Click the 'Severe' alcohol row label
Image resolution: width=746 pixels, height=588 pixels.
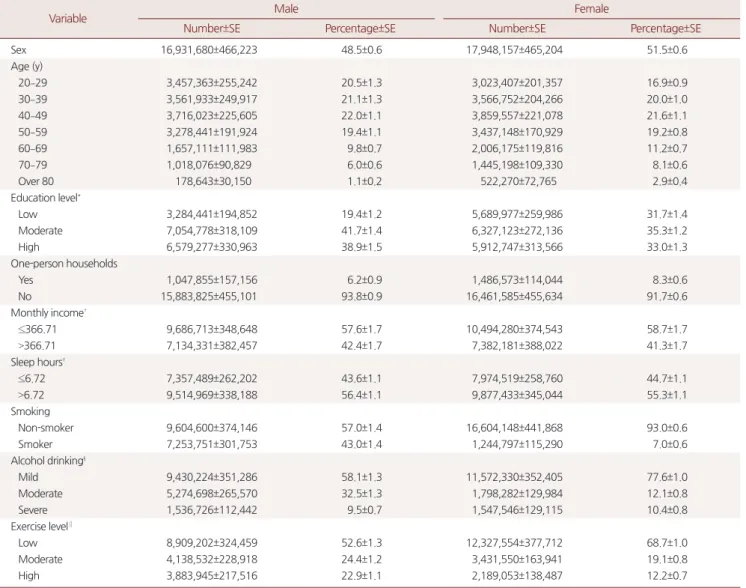(x=32, y=510)
